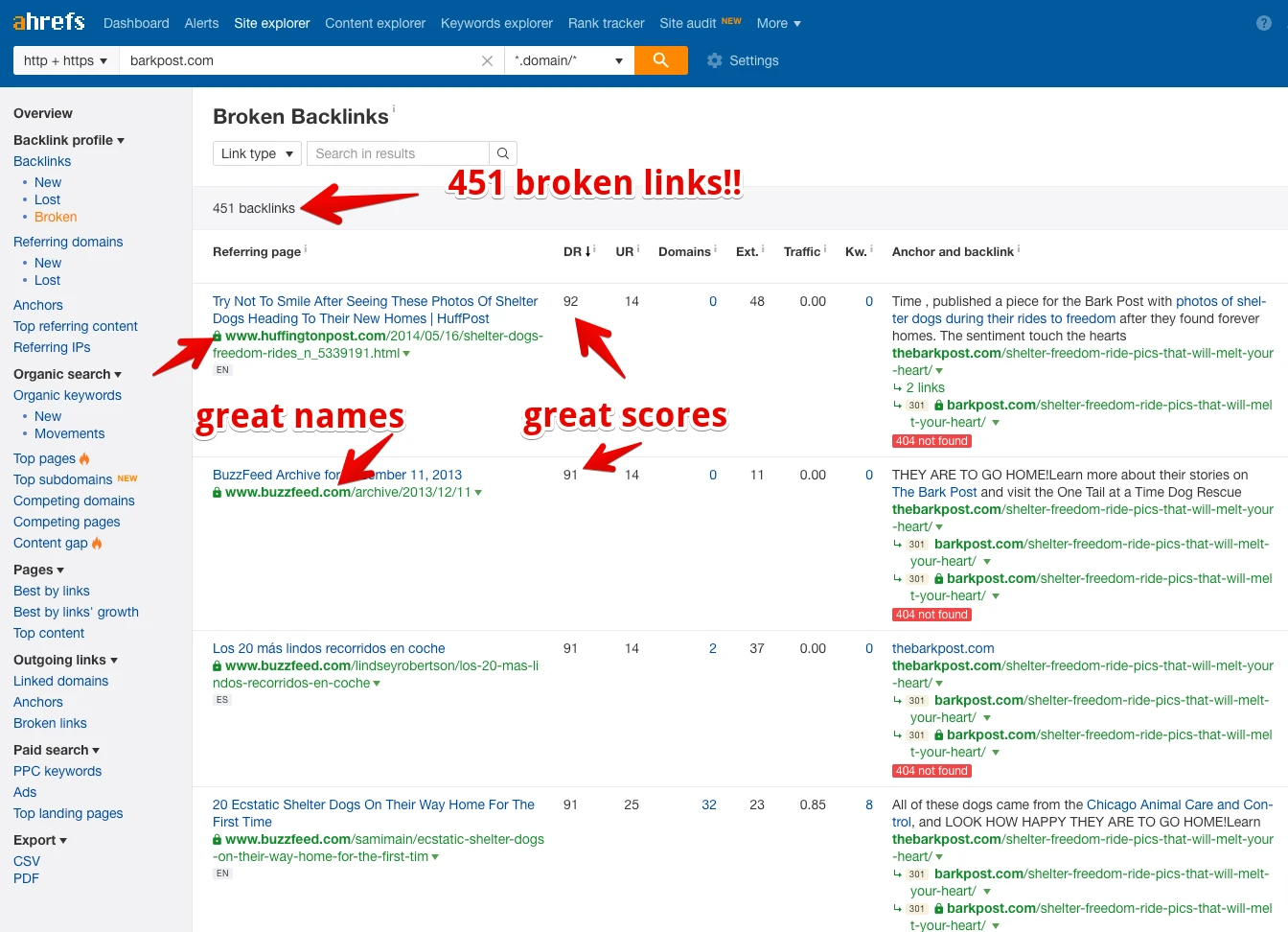Screen dimensions: 1288x932
Task: Open the http + https protocol dropdown
Action: [x=63, y=59]
